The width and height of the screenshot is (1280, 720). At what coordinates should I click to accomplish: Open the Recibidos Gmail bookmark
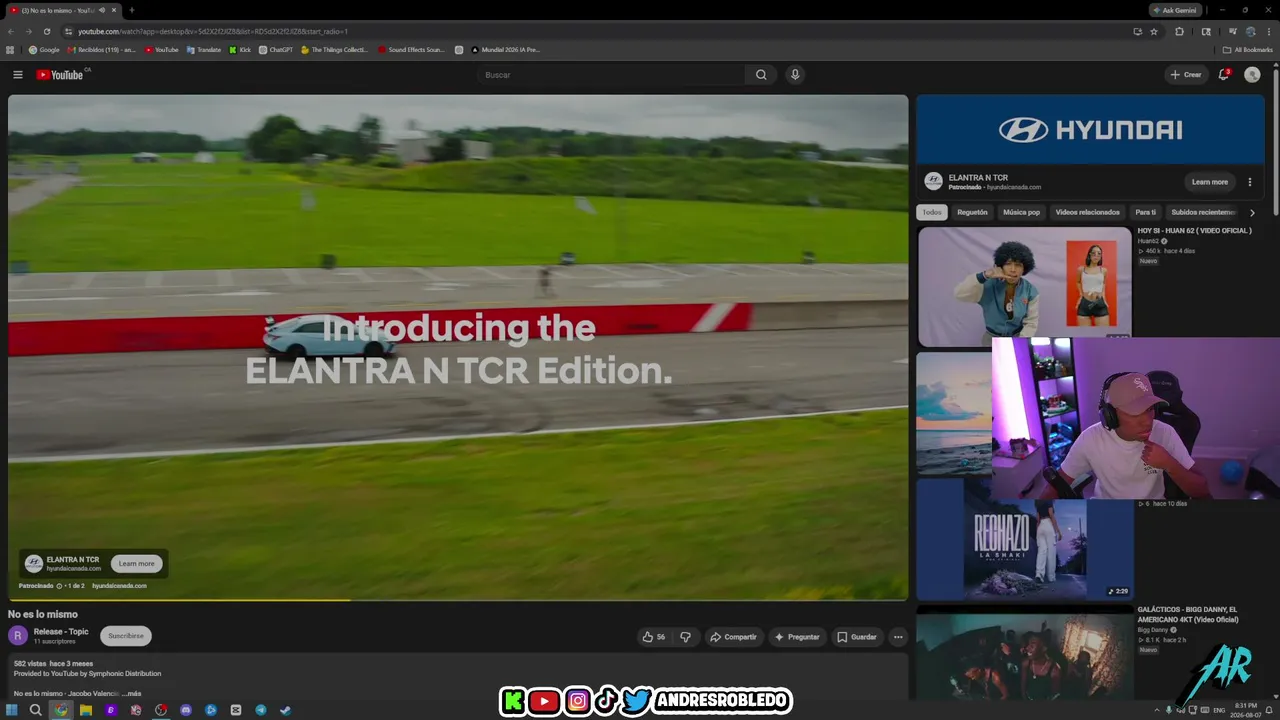click(101, 49)
